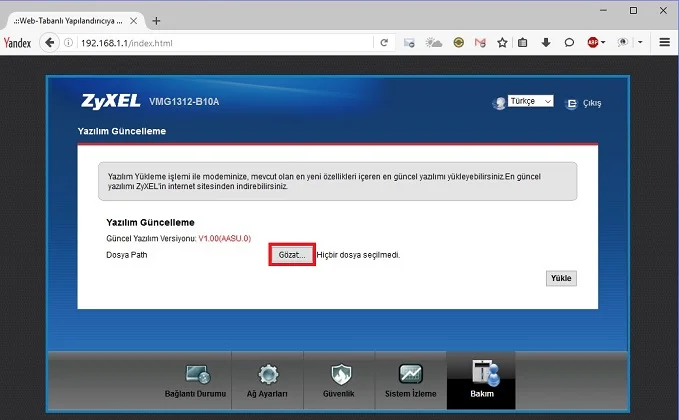Open the Gmail notifier icon
Image resolution: width=679 pixels, height=420 pixels.
pyautogui.click(x=480, y=42)
